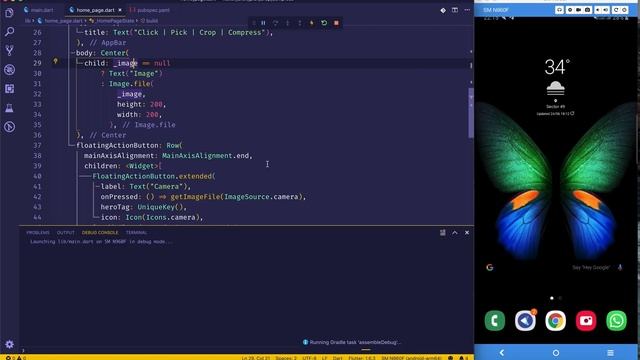Restart the debug session

(x=324, y=23)
